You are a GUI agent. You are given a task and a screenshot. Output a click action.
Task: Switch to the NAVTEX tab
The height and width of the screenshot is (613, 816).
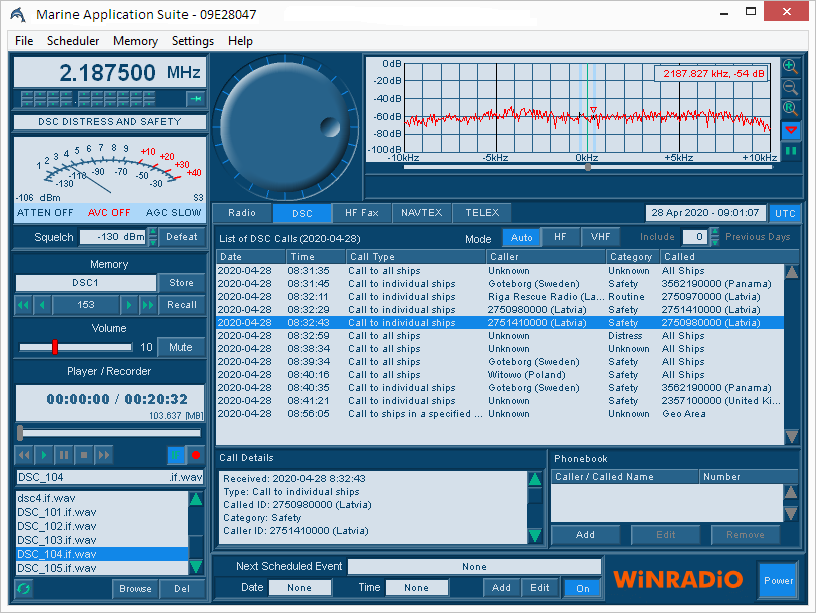(421, 212)
